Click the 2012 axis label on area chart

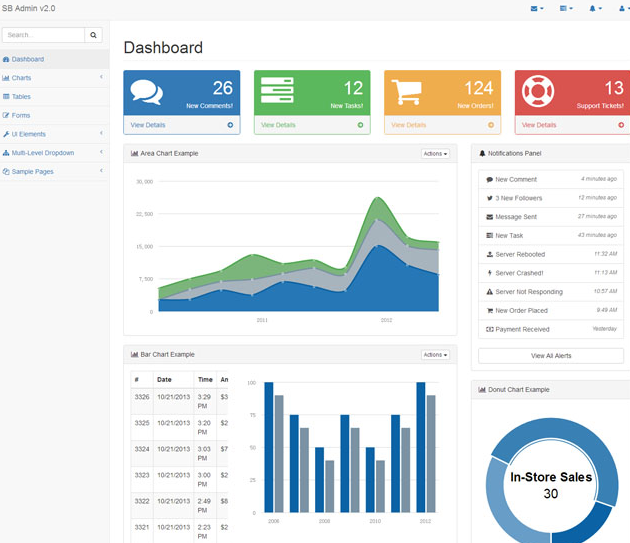(387, 320)
